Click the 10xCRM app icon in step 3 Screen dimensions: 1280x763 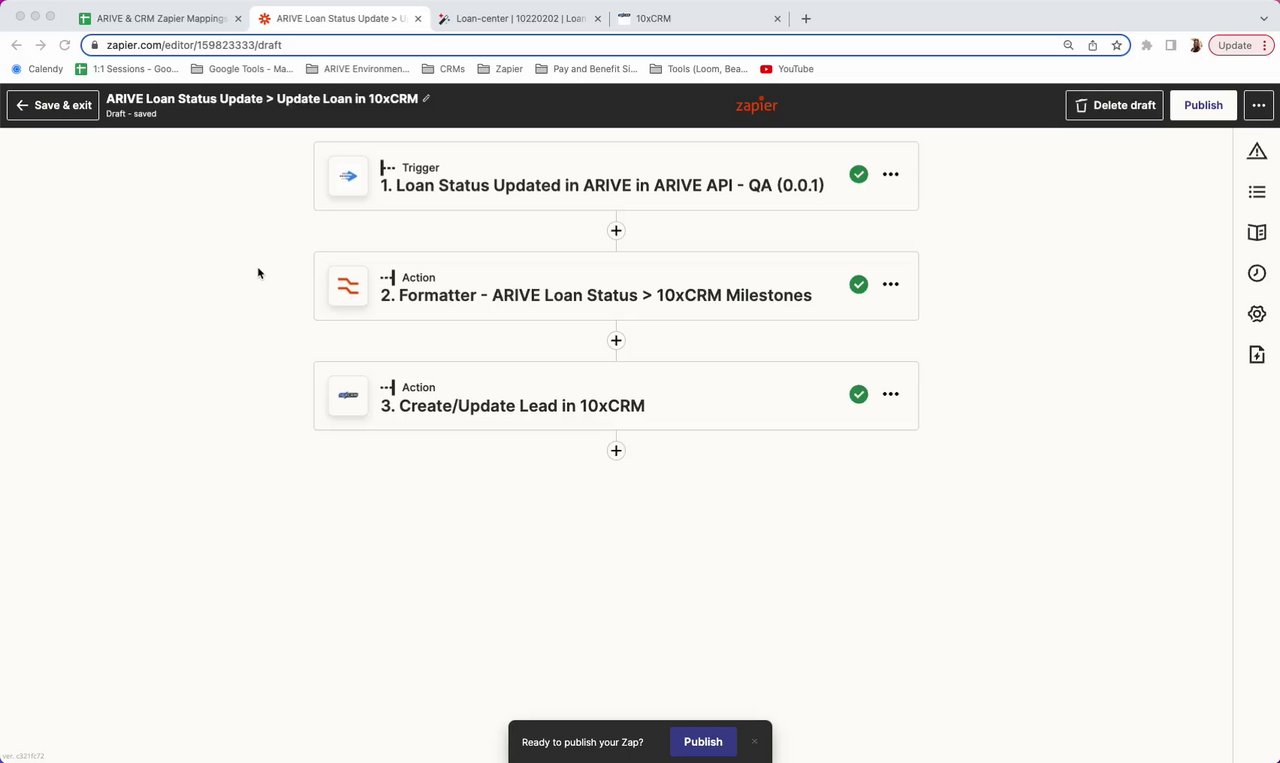(348, 396)
